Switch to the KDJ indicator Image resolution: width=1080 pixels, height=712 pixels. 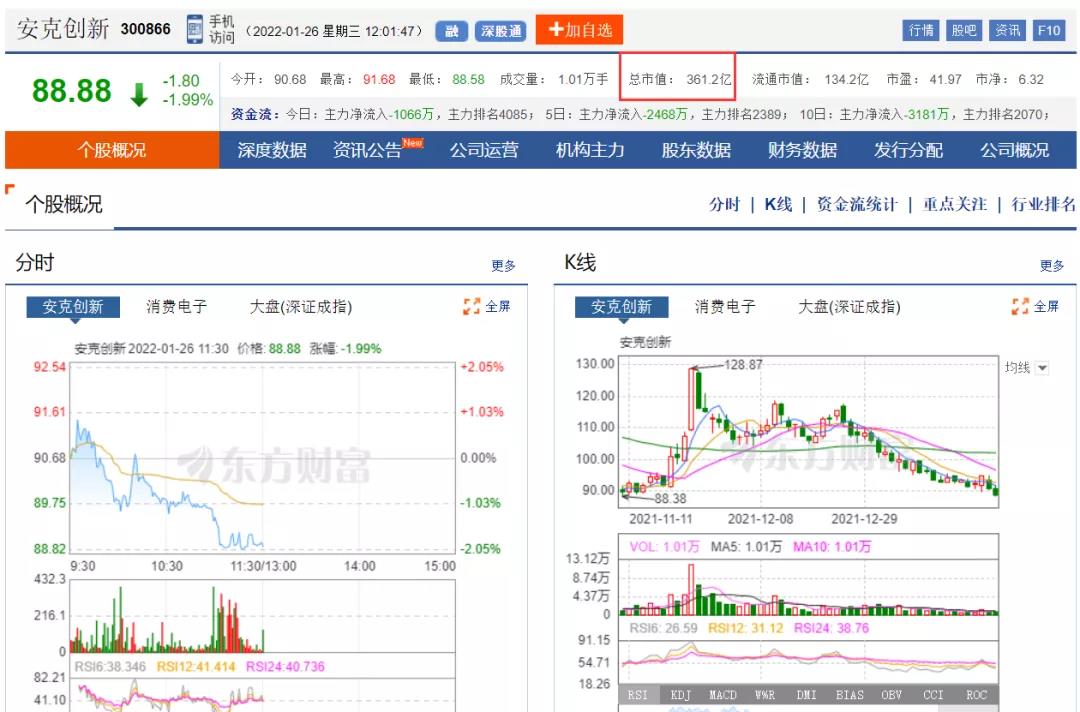679,694
